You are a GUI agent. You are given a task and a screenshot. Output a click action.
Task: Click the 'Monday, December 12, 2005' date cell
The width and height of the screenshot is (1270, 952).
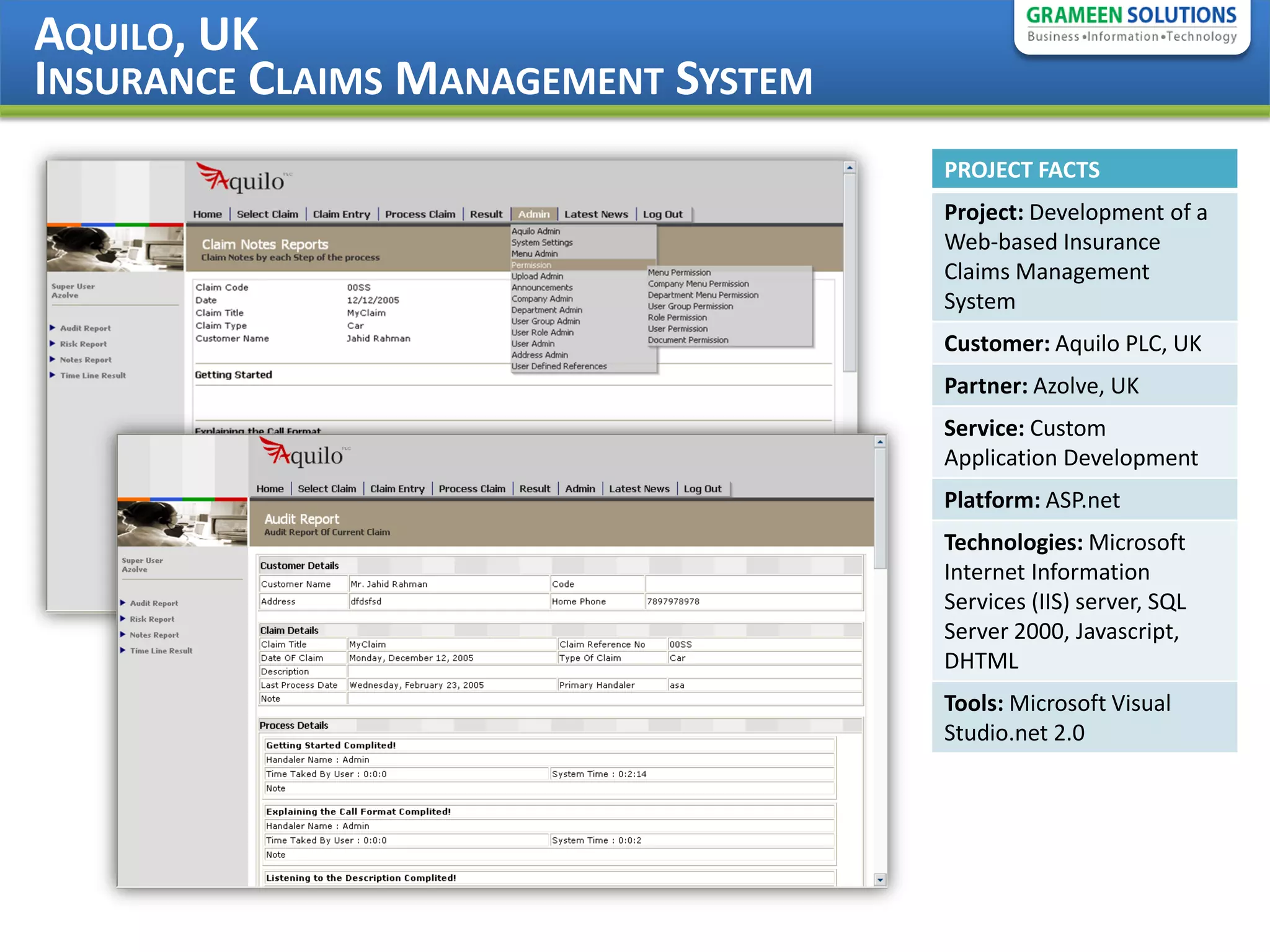pyautogui.click(x=452, y=658)
